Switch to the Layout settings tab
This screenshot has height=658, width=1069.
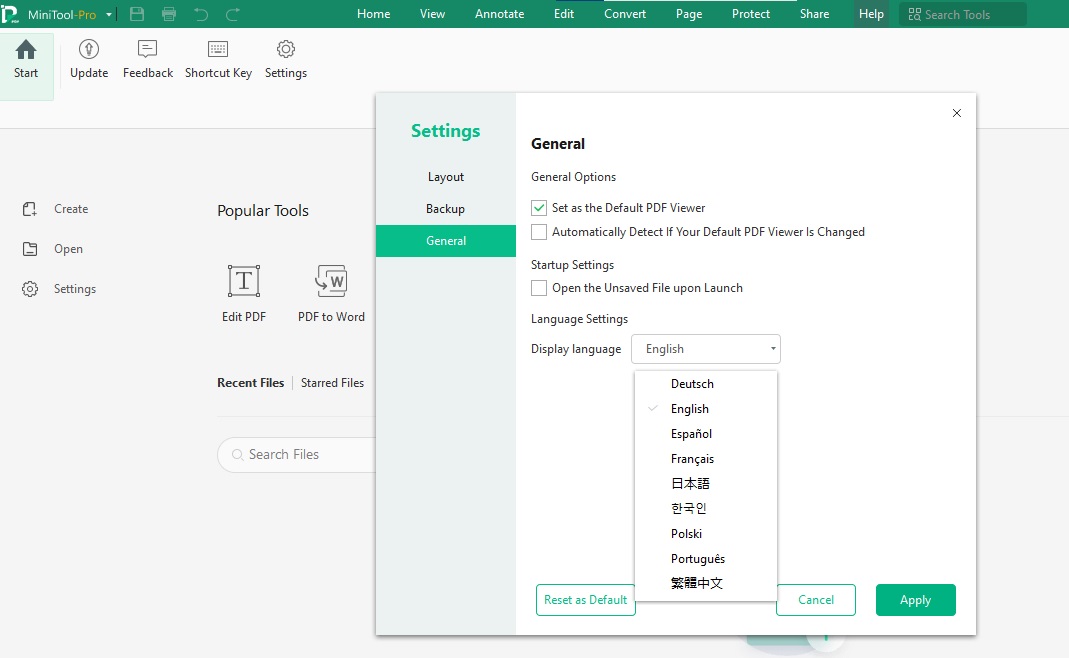coord(446,177)
